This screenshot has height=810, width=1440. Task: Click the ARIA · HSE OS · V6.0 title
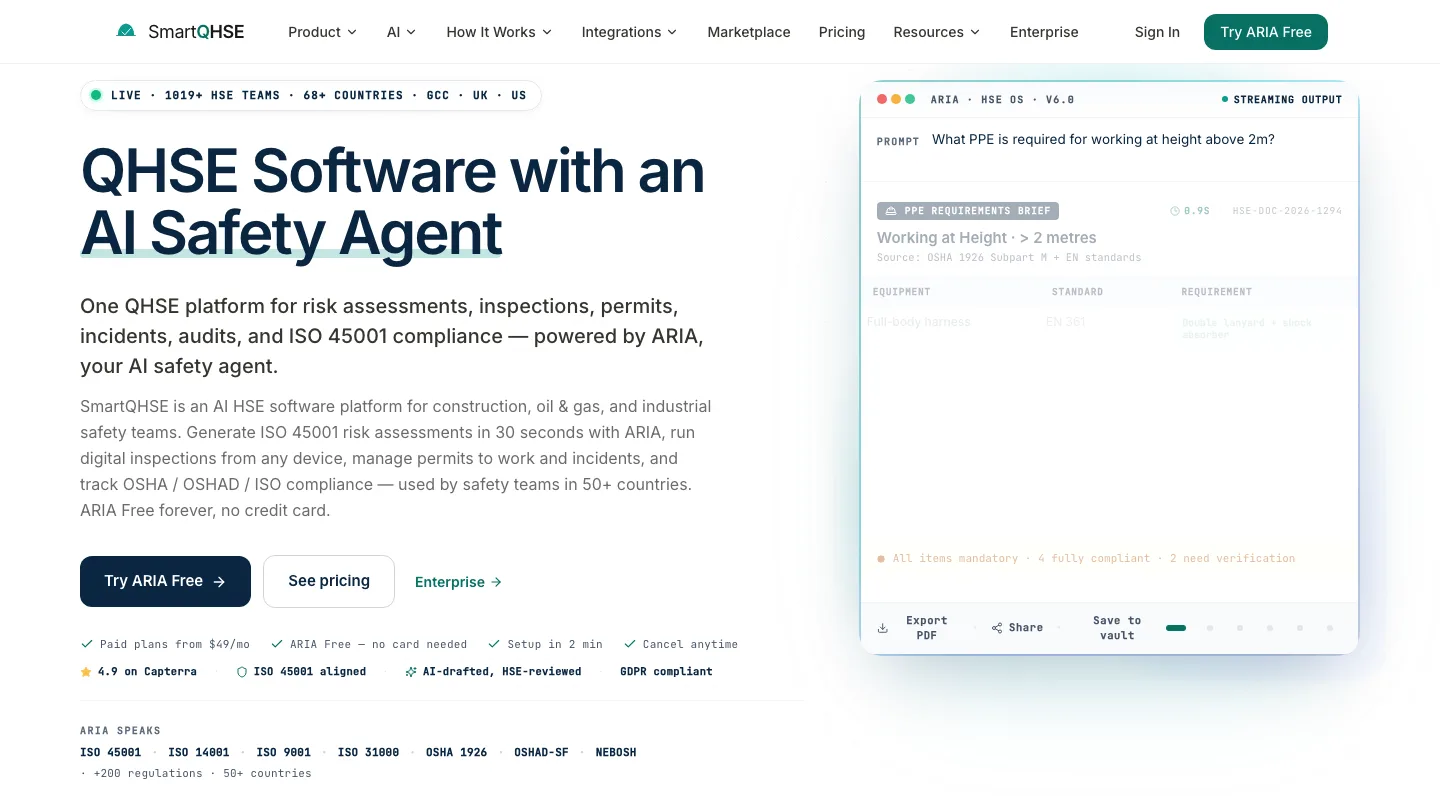(1002, 100)
